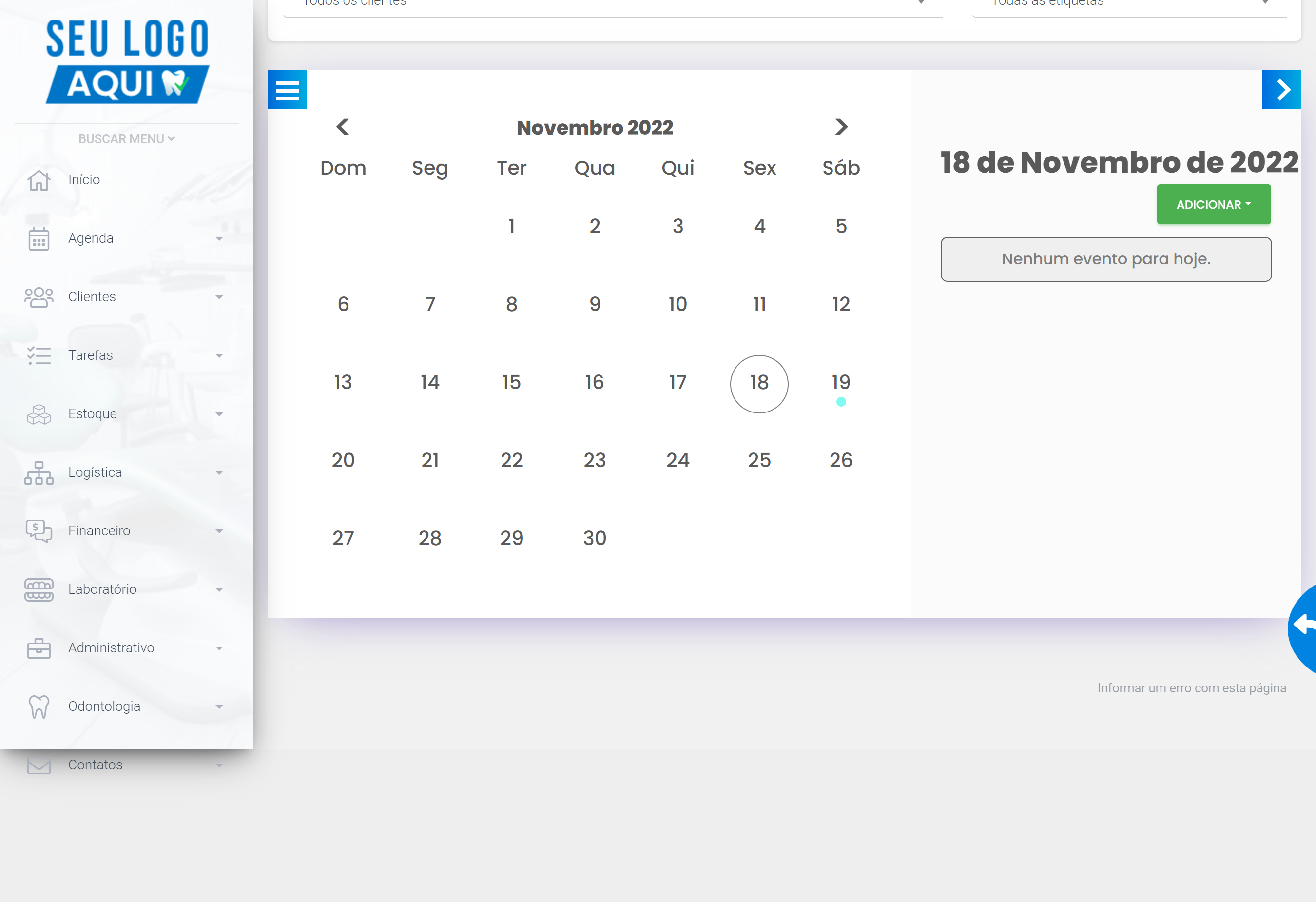Click the '18 de Novembro de 2022' heading

click(1119, 163)
